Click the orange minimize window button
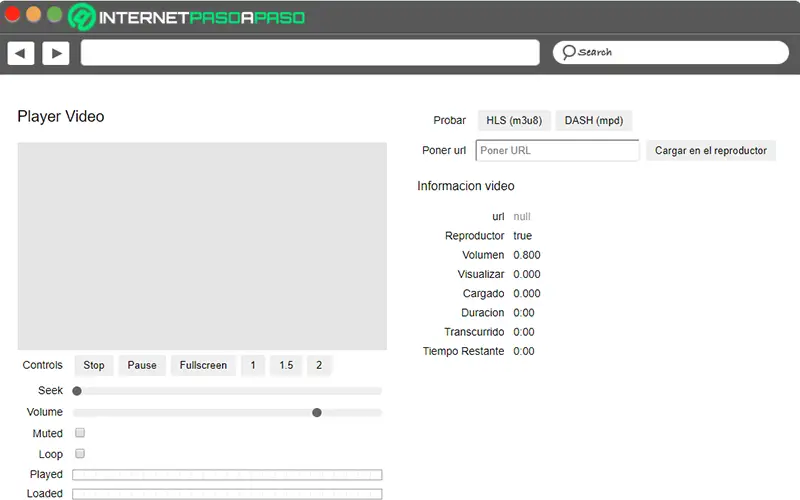 pos(33,14)
